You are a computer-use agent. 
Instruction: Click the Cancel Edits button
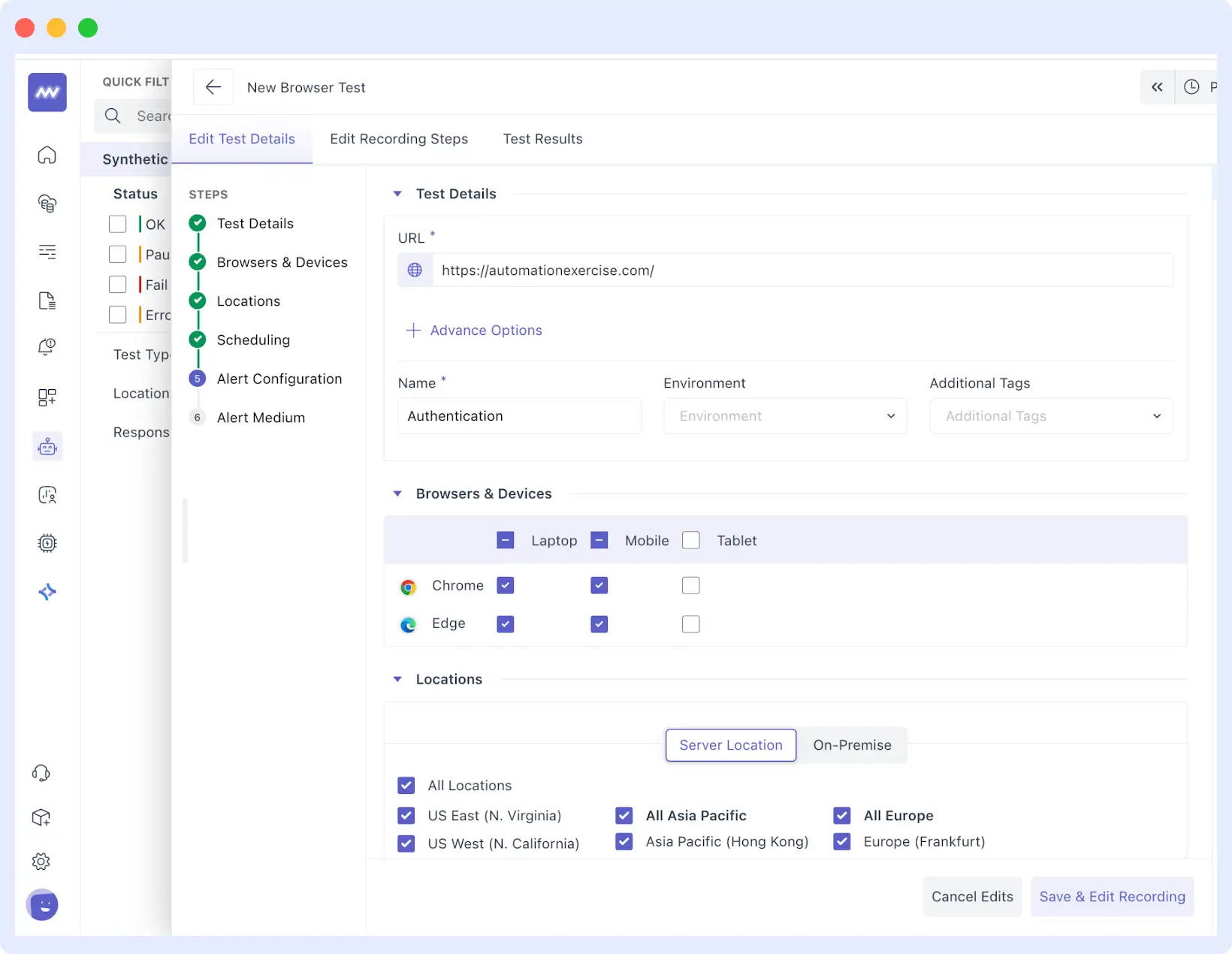tap(972, 897)
